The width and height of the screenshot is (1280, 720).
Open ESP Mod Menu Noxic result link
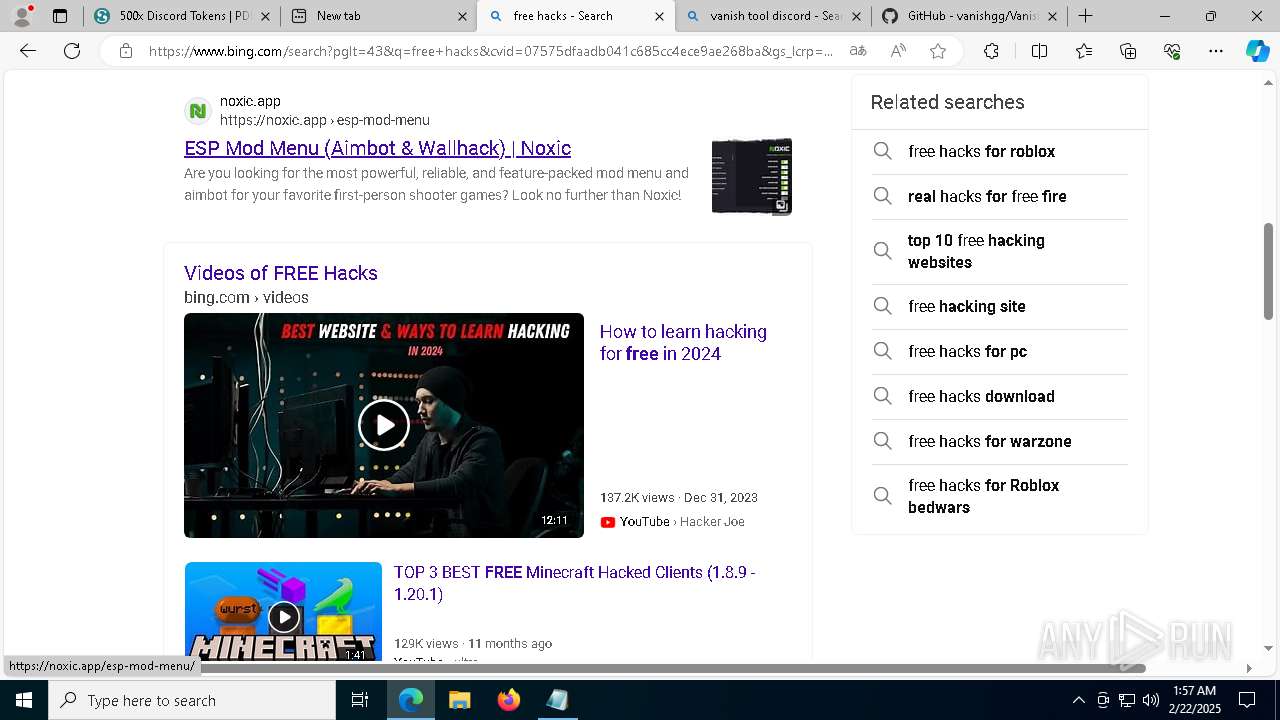[377, 148]
